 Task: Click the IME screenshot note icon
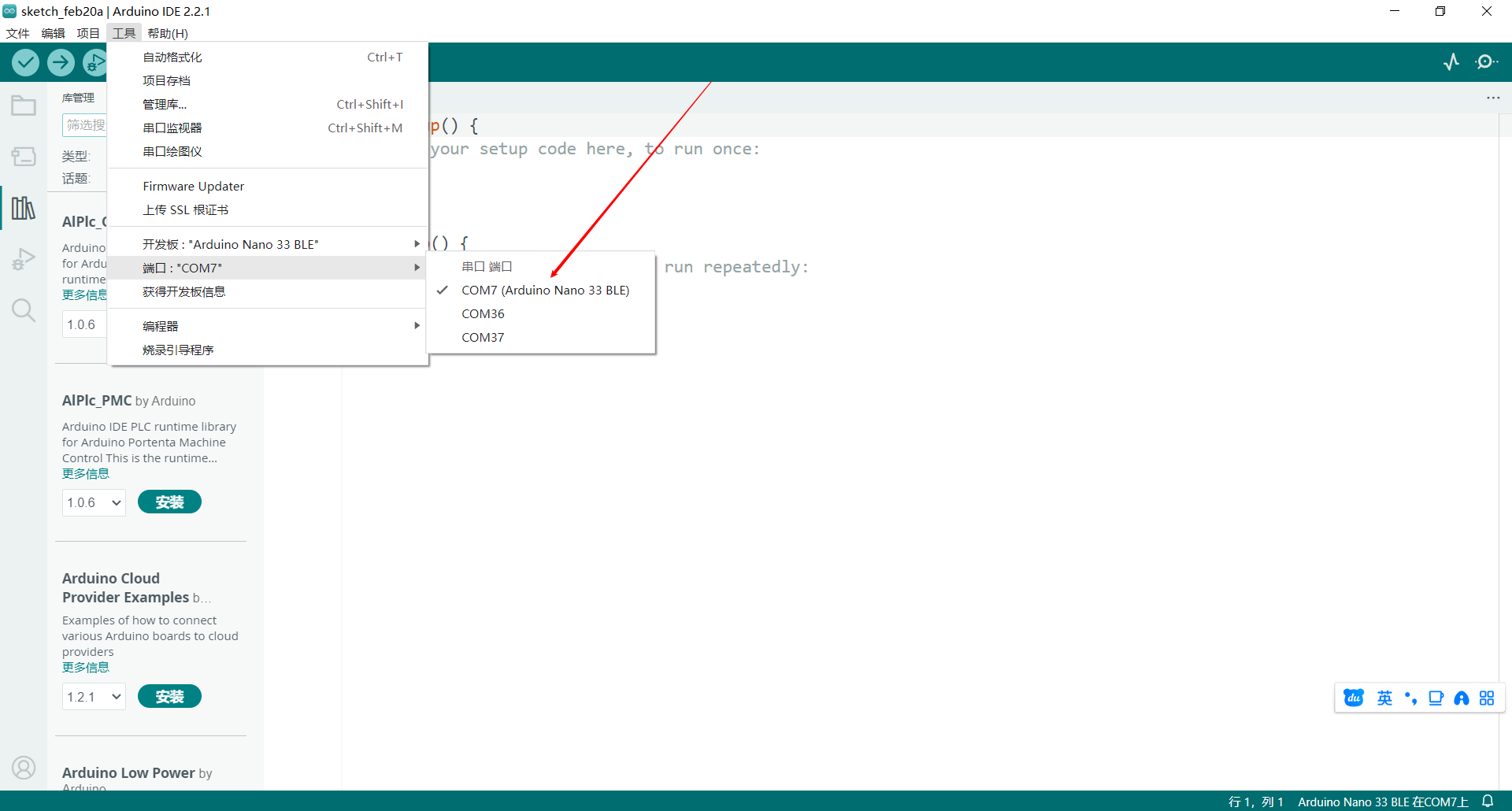(1436, 698)
